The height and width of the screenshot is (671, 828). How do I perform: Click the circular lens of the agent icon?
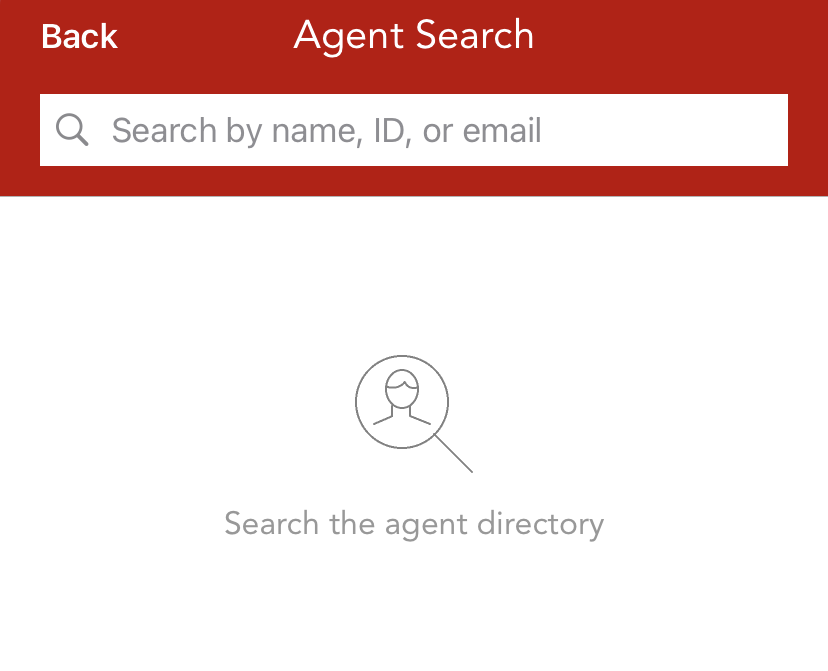402,402
